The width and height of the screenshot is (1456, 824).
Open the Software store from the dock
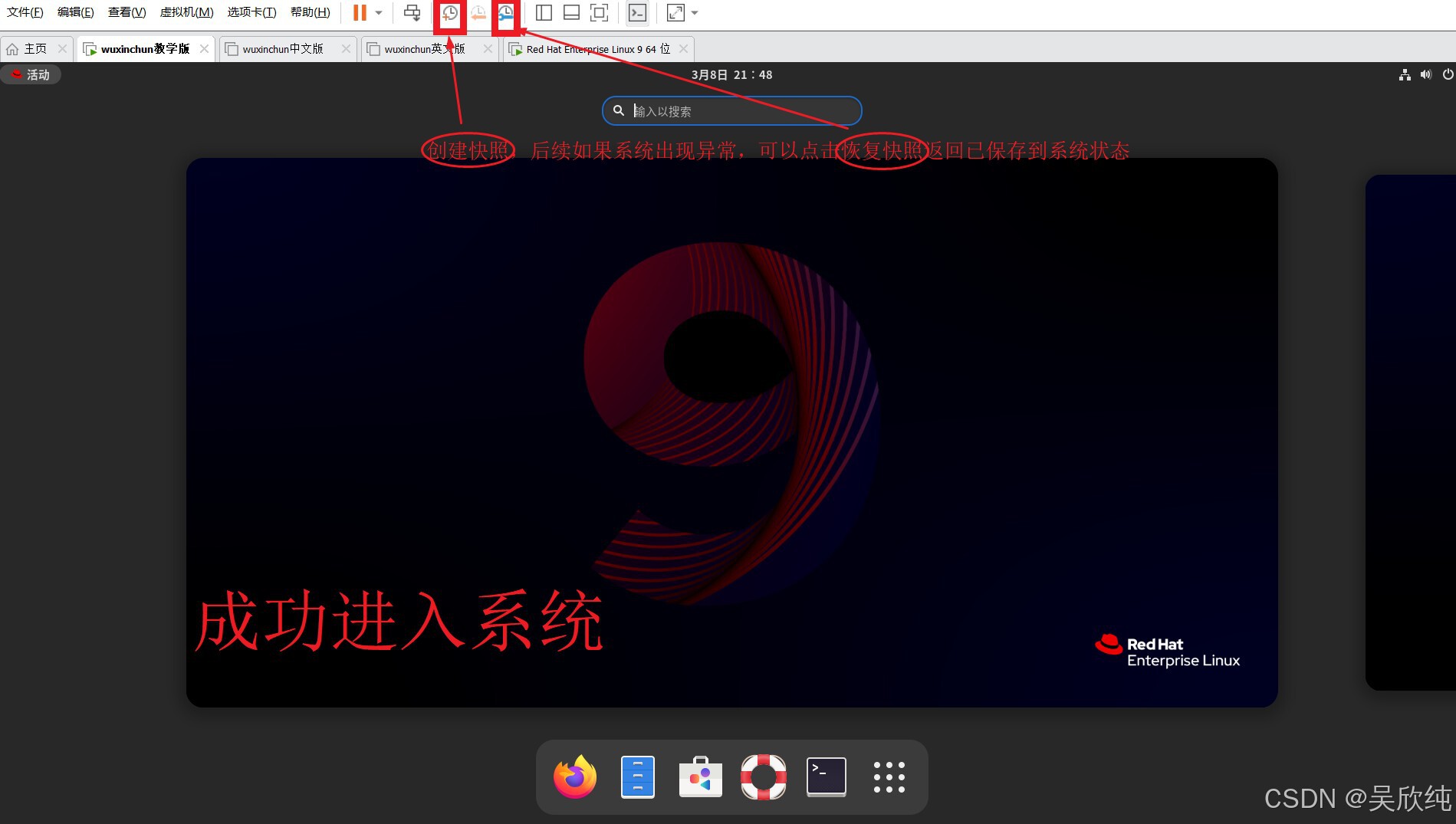tap(701, 776)
